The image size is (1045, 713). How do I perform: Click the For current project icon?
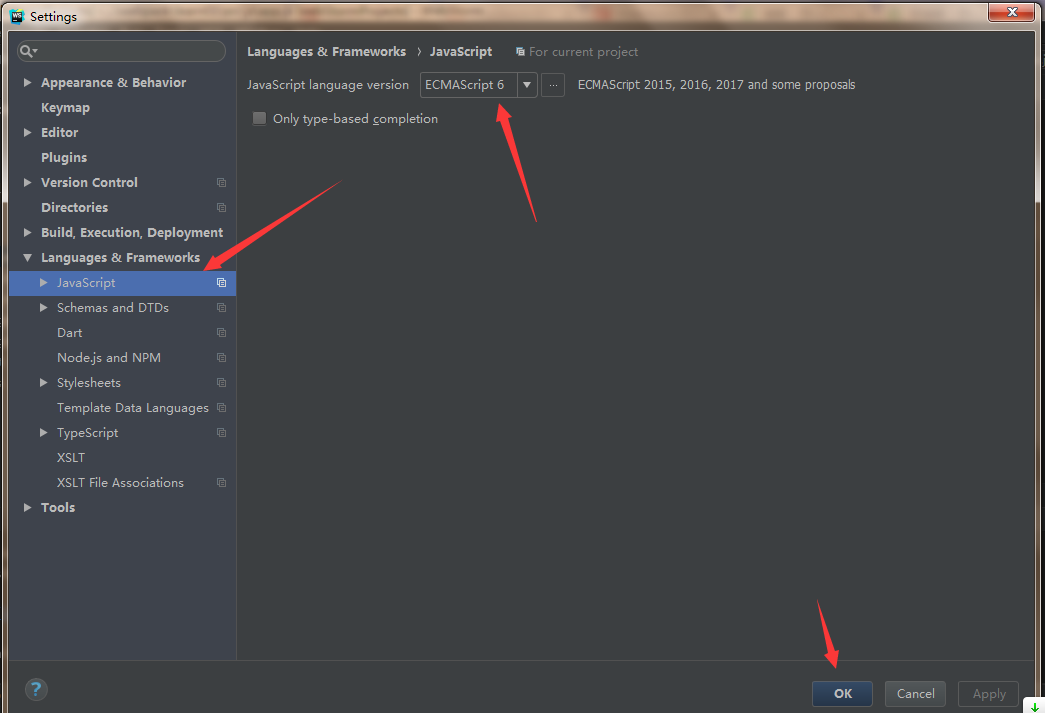pyautogui.click(x=521, y=51)
